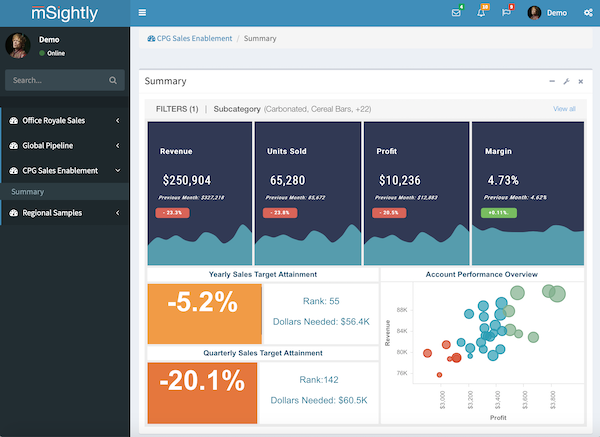This screenshot has height=437, width=600.
Task: Click the -5.2% yearly attainment tile
Action: pos(204,313)
